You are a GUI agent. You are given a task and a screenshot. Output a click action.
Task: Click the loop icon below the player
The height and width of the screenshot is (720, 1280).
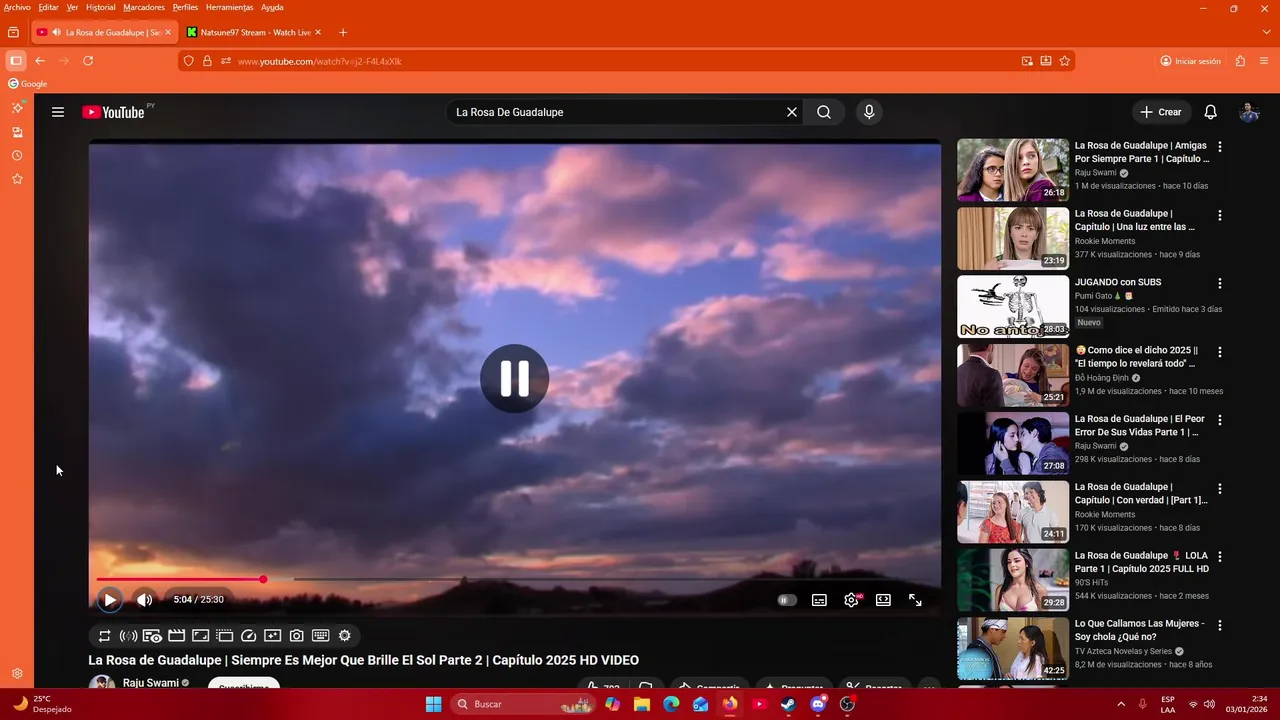coord(104,635)
